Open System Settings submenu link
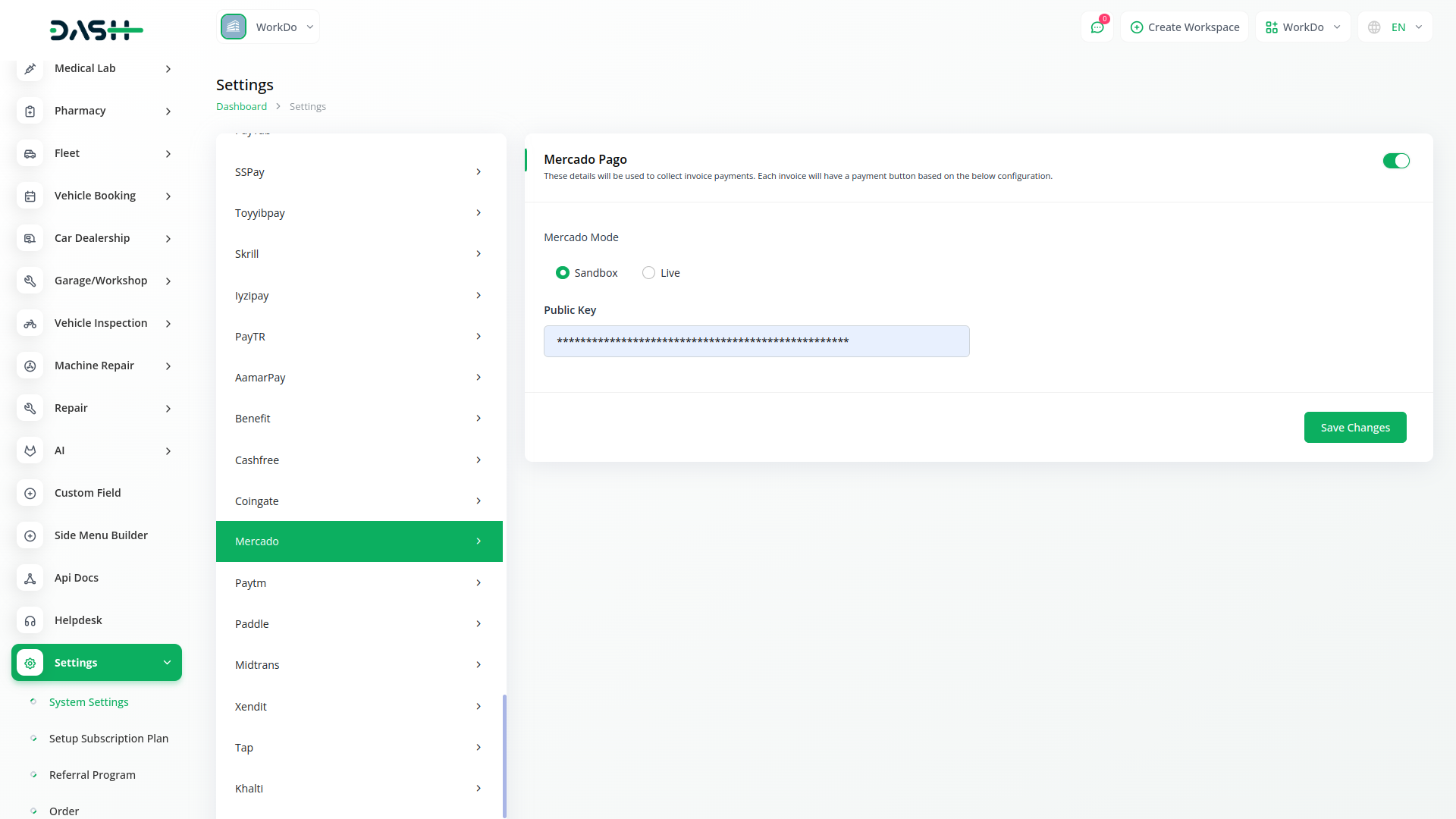Screen dimensions: 1456x819 89,702
